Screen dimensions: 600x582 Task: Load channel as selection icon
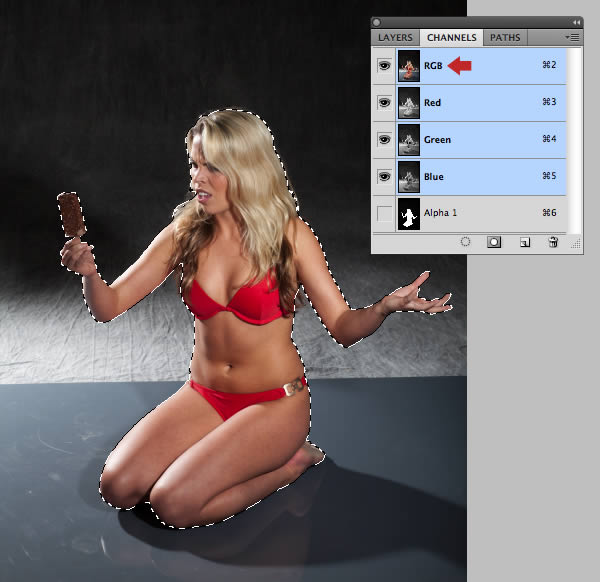[x=465, y=242]
